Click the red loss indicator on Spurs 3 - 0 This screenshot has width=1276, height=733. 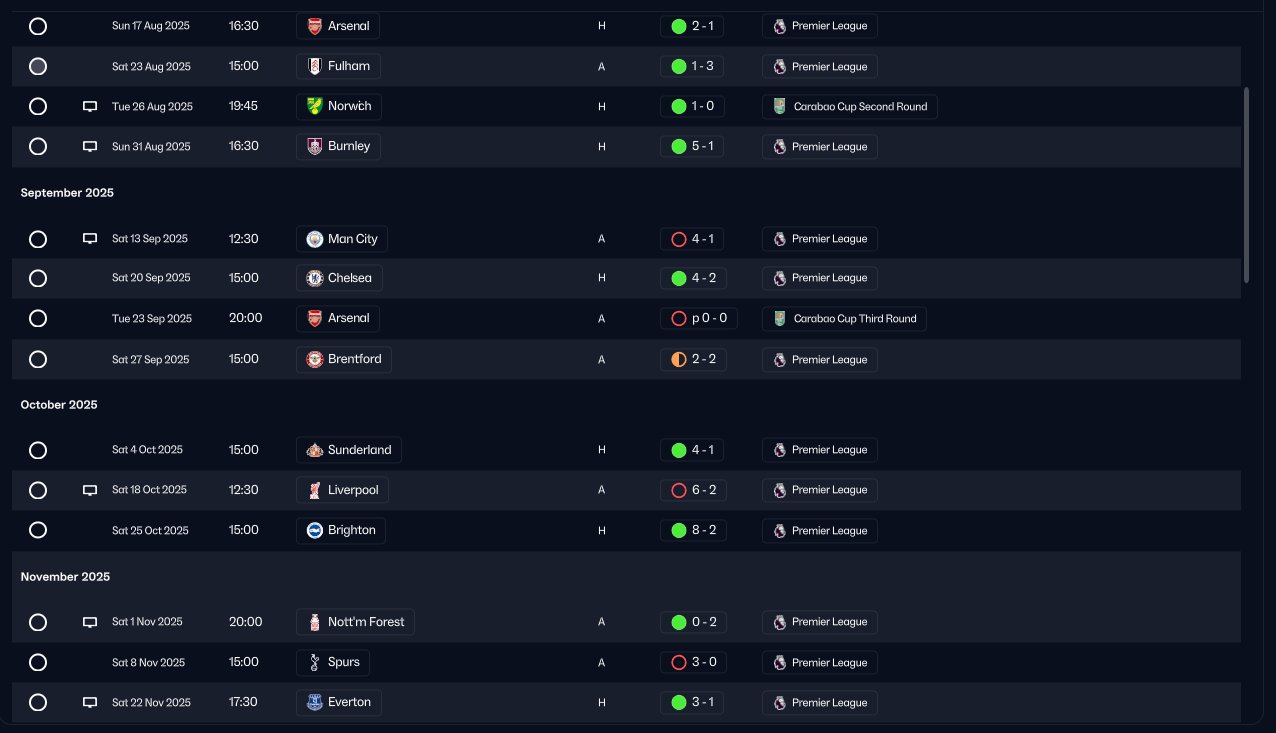[679, 662]
